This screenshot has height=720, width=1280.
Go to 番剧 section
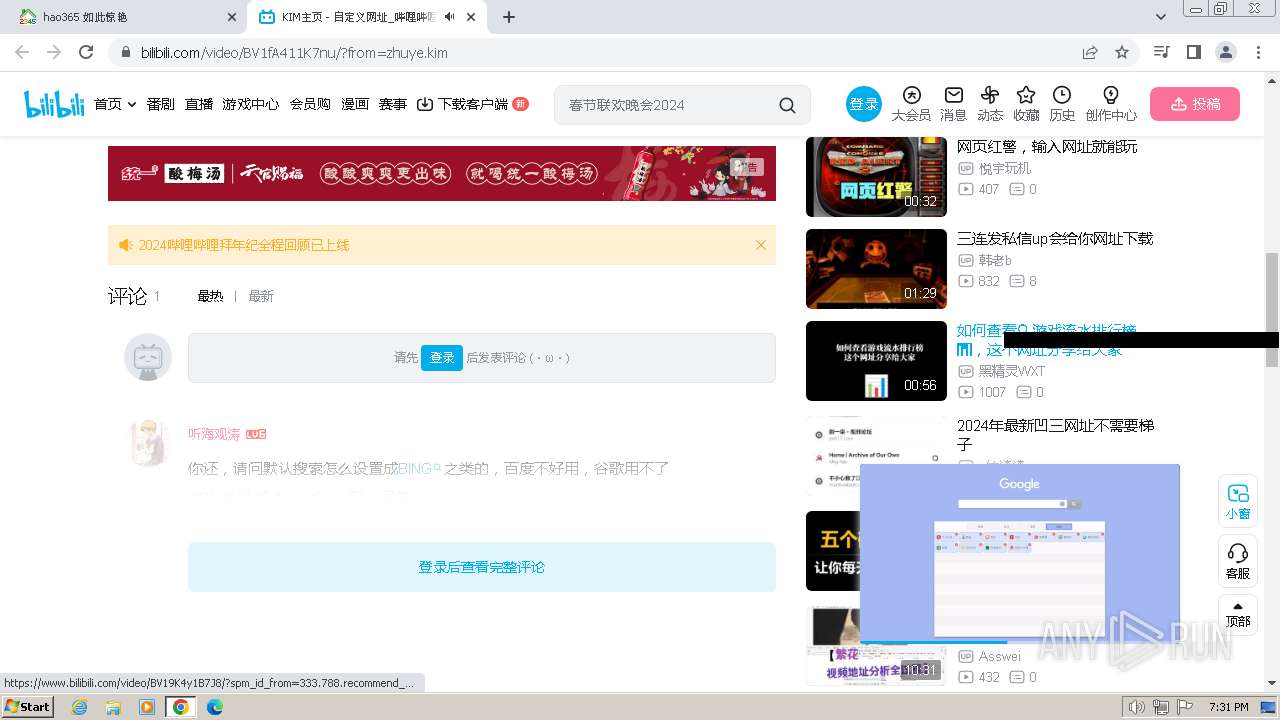pos(161,104)
